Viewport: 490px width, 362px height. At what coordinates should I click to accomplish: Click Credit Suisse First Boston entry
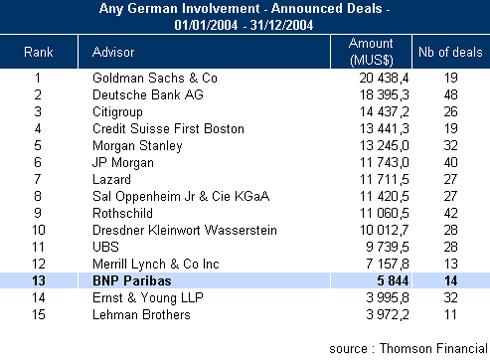(x=168, y=129)
